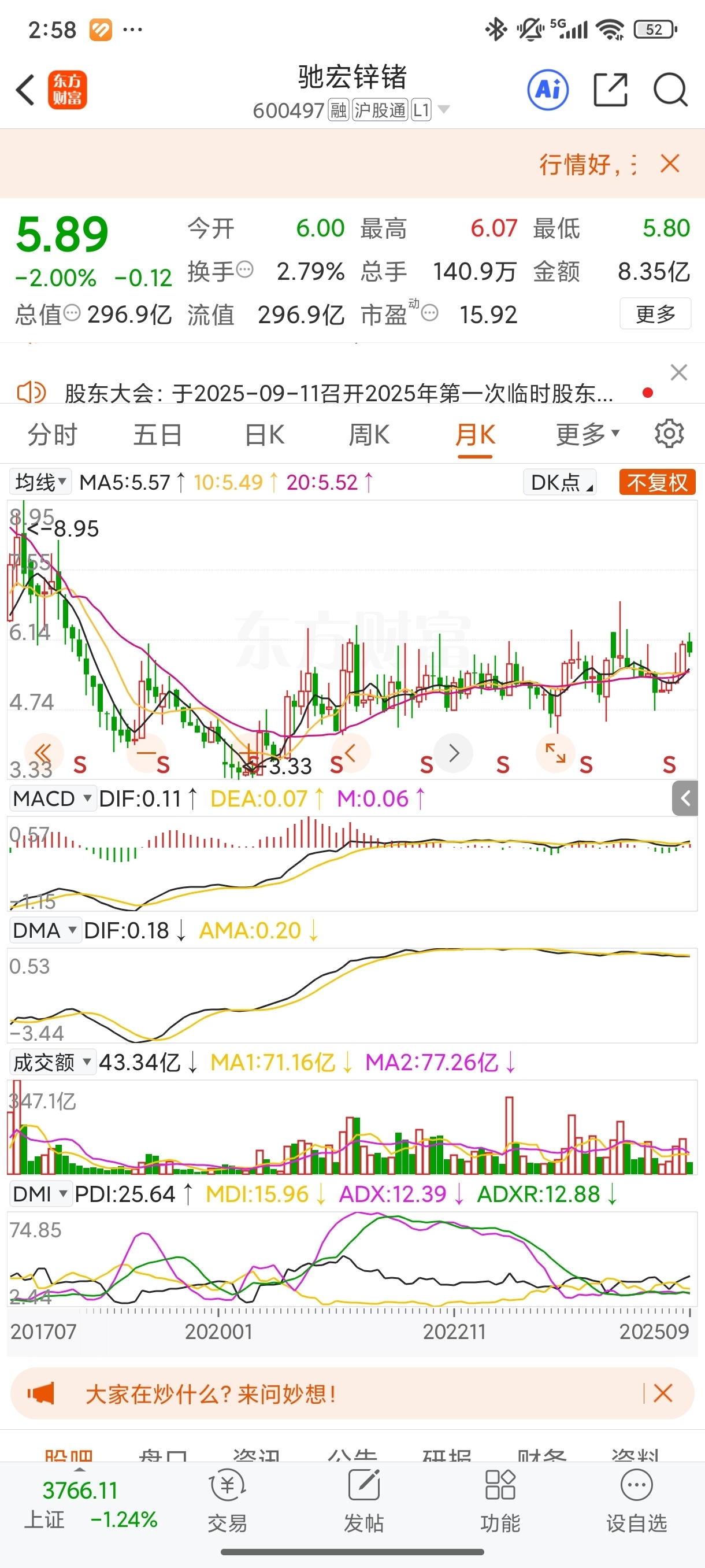Open the DMI indicator dropdown
705x1568 pixels.
coord(41,1194)
